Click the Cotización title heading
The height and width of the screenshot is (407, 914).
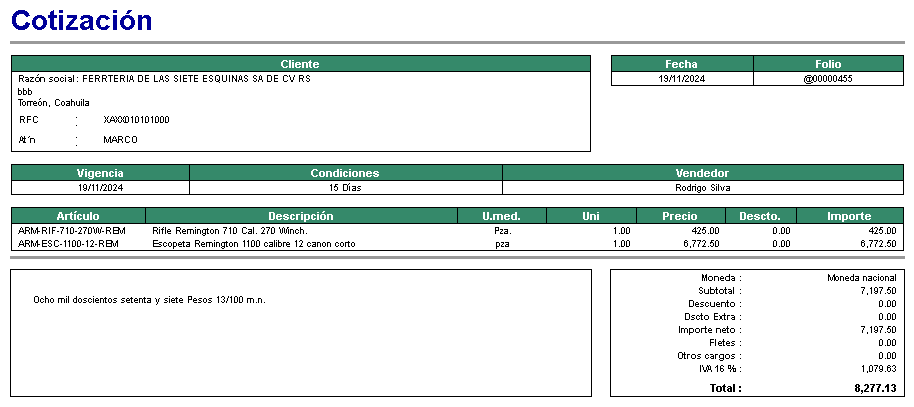(82, 20)
